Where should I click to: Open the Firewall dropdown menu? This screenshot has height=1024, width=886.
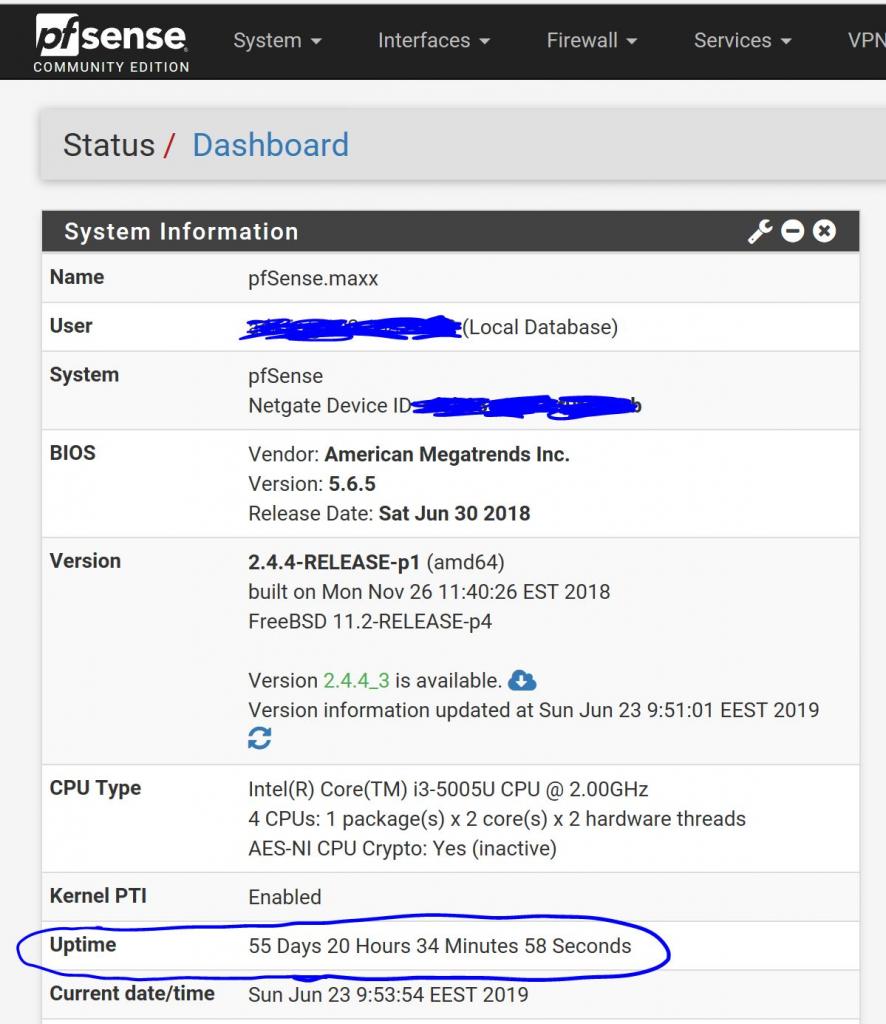592,41
